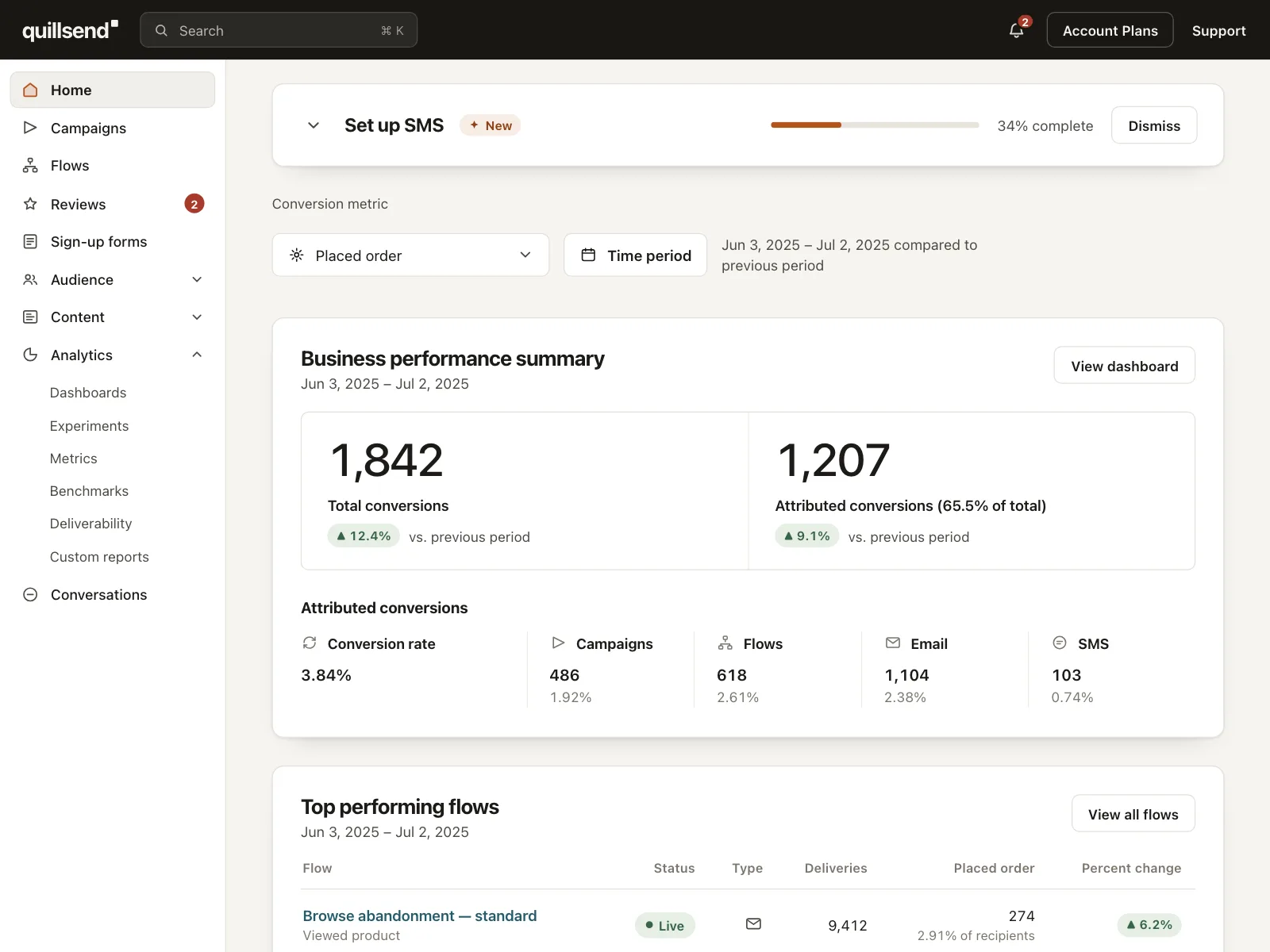Open Browse abandonment — standard flow link
1270x952 pixels.
(420, 916)
